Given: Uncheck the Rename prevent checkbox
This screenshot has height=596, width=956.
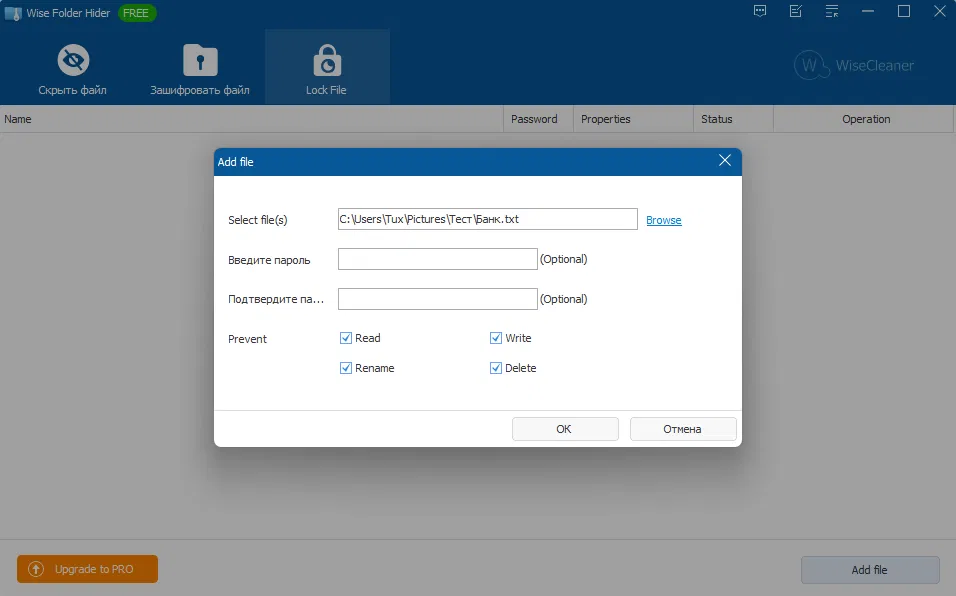Looking at the screenshot, I should (346, 368).
